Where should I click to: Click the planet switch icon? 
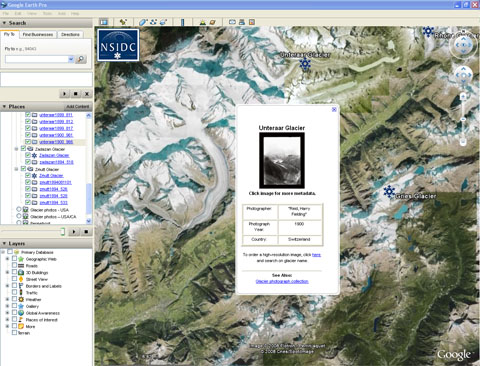pyautogui.click(x=212, y=22)
